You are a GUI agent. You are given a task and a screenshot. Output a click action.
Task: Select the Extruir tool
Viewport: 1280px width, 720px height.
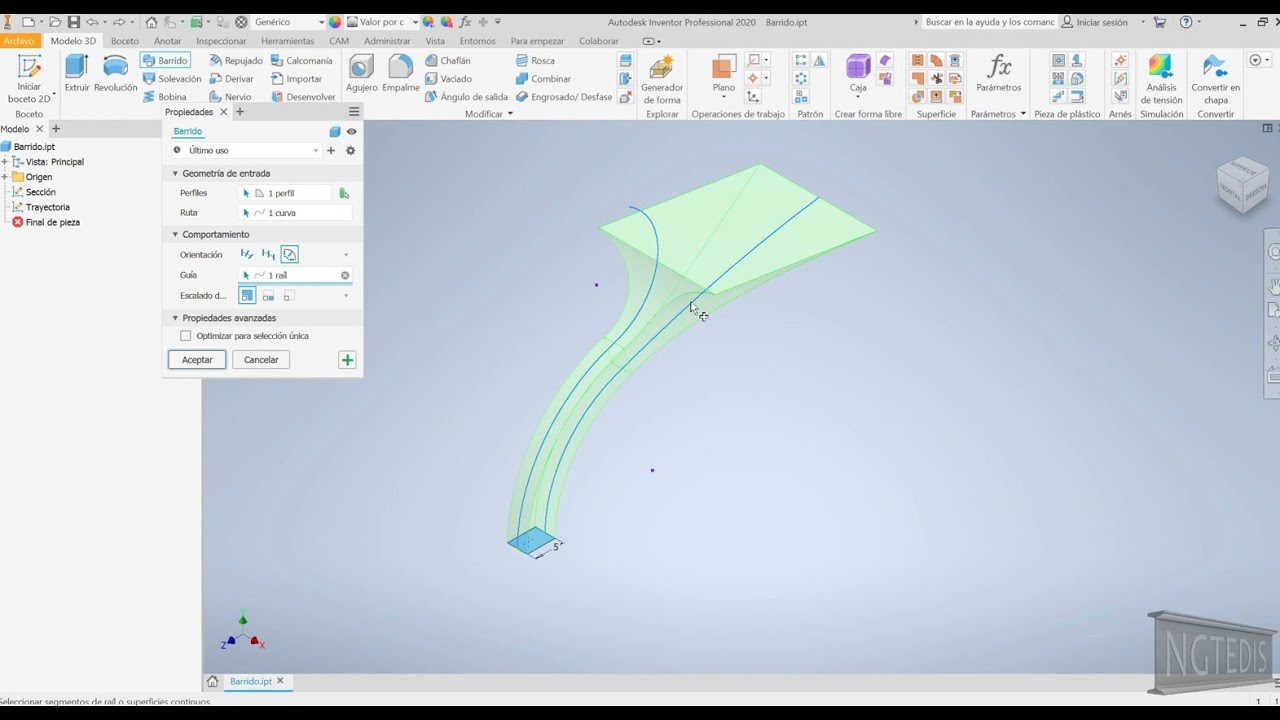click(77, 74)
